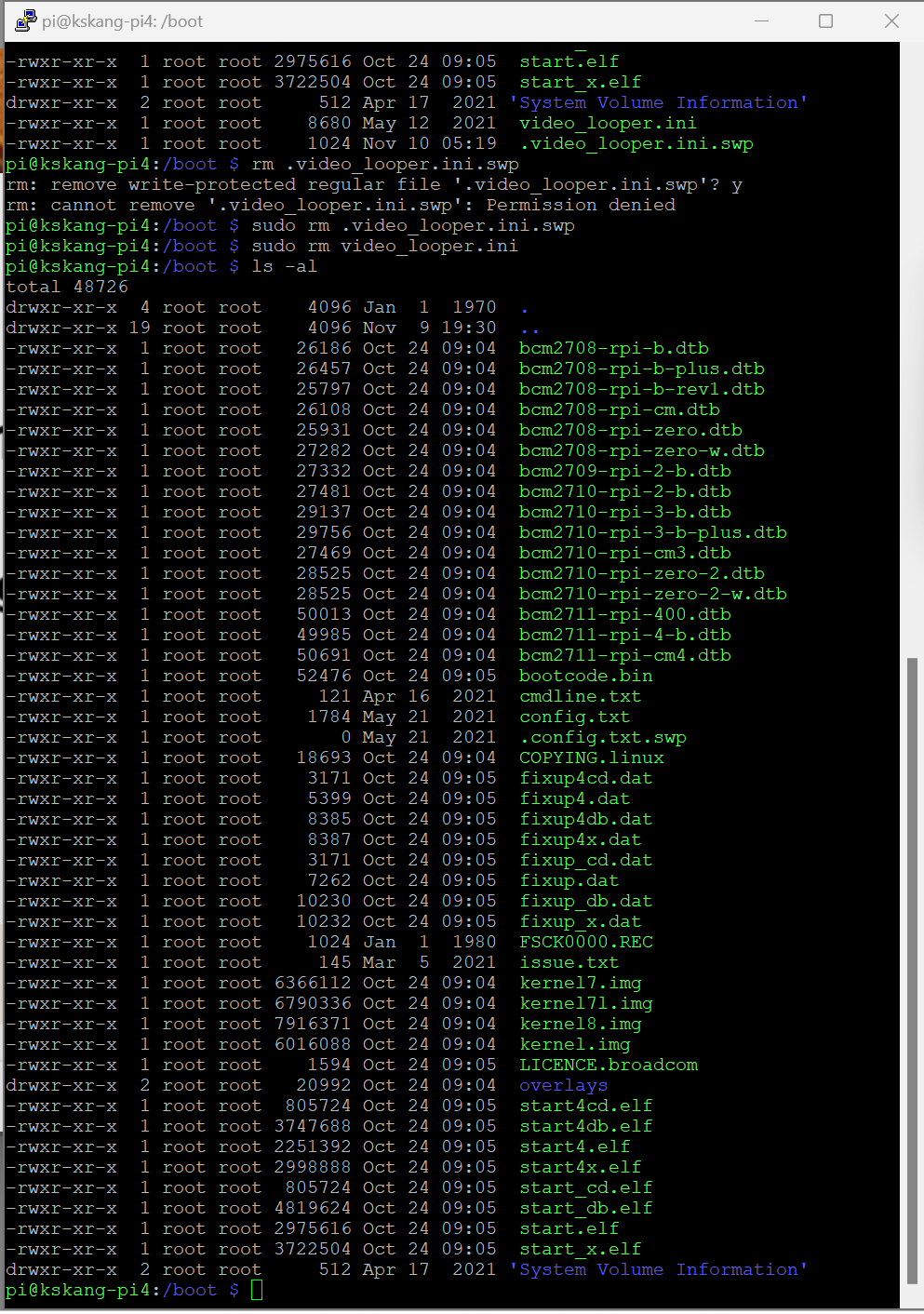Viewport: 924px width, 1314px height.
Task: Click the start4.elf file name
Action: point(574,1146)
